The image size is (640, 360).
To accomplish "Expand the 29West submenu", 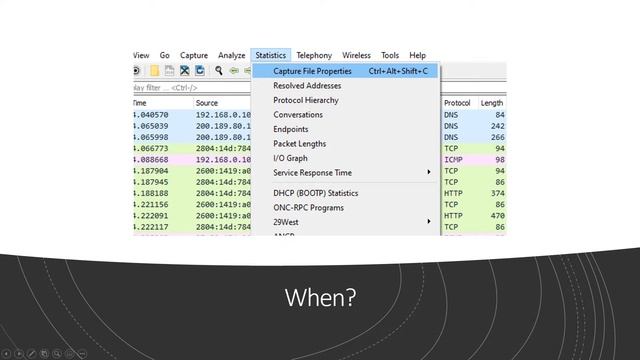I will click(x=345, y=222).
